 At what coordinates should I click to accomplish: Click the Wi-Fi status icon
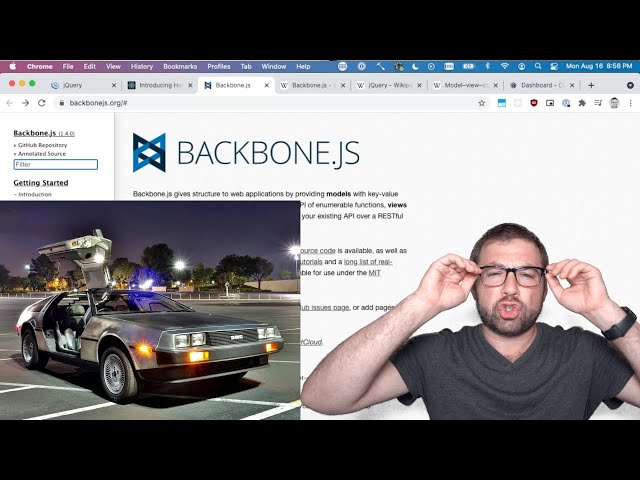click(505, 66)
